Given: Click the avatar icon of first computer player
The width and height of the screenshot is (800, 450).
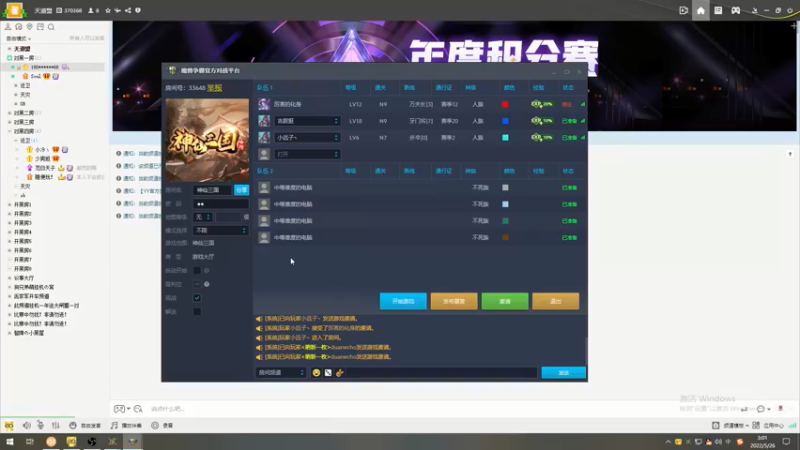Looking at the screenshot, I should 264,187.
